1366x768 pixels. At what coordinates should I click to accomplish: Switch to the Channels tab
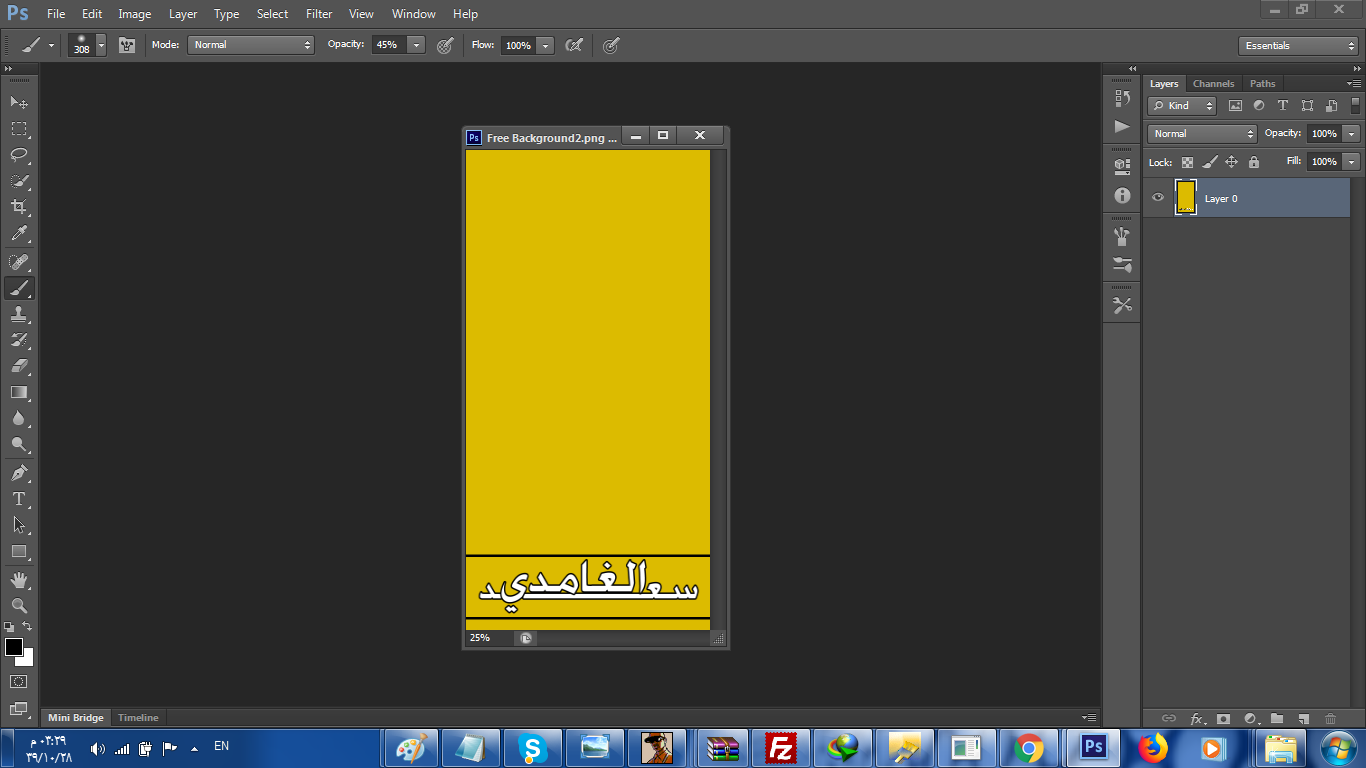[x=1213, y=84]
